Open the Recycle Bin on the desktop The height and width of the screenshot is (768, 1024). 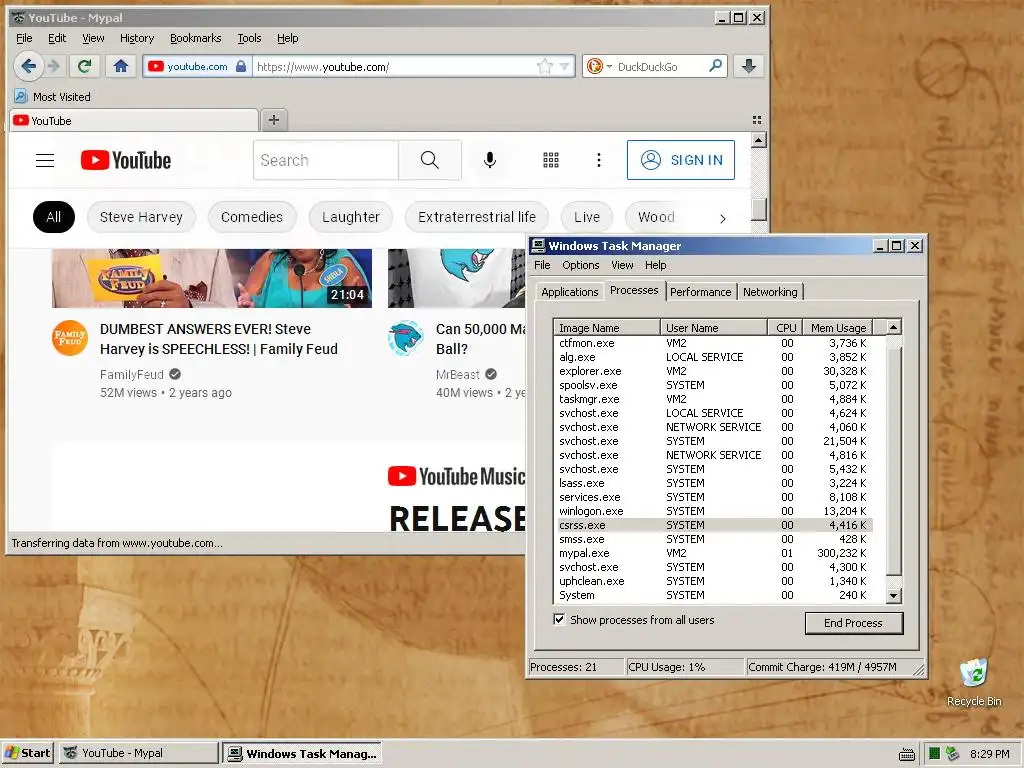click(x=974, y=682)
